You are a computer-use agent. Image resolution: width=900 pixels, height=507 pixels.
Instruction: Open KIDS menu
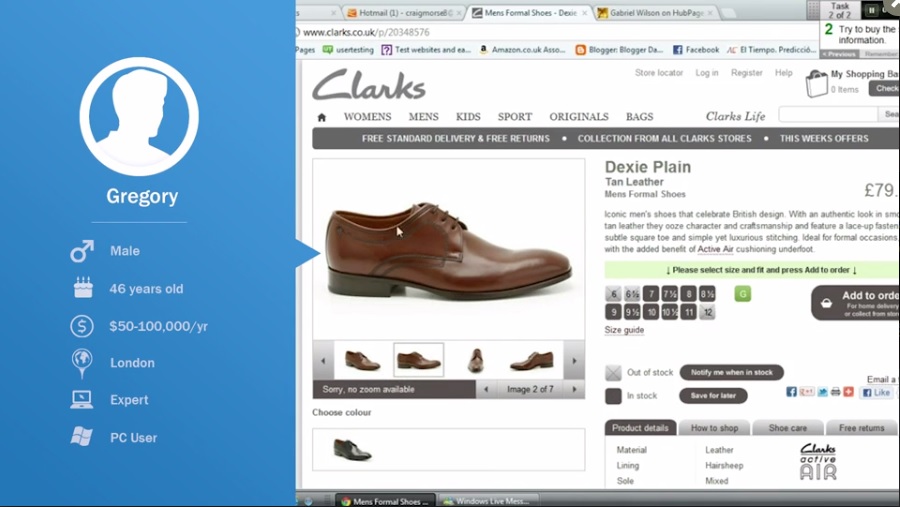(x=468, y=117)
